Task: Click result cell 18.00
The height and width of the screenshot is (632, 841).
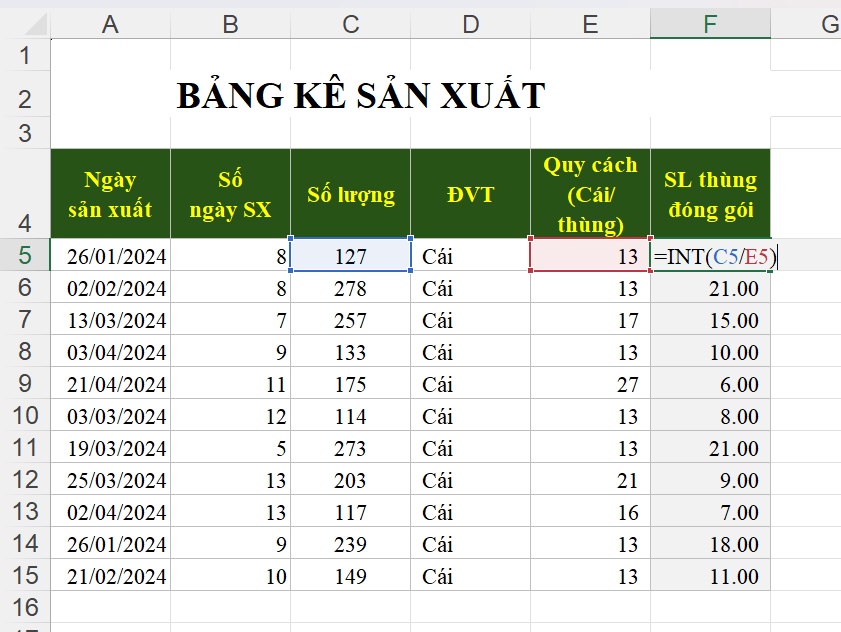Action: (x=710, y=543)
